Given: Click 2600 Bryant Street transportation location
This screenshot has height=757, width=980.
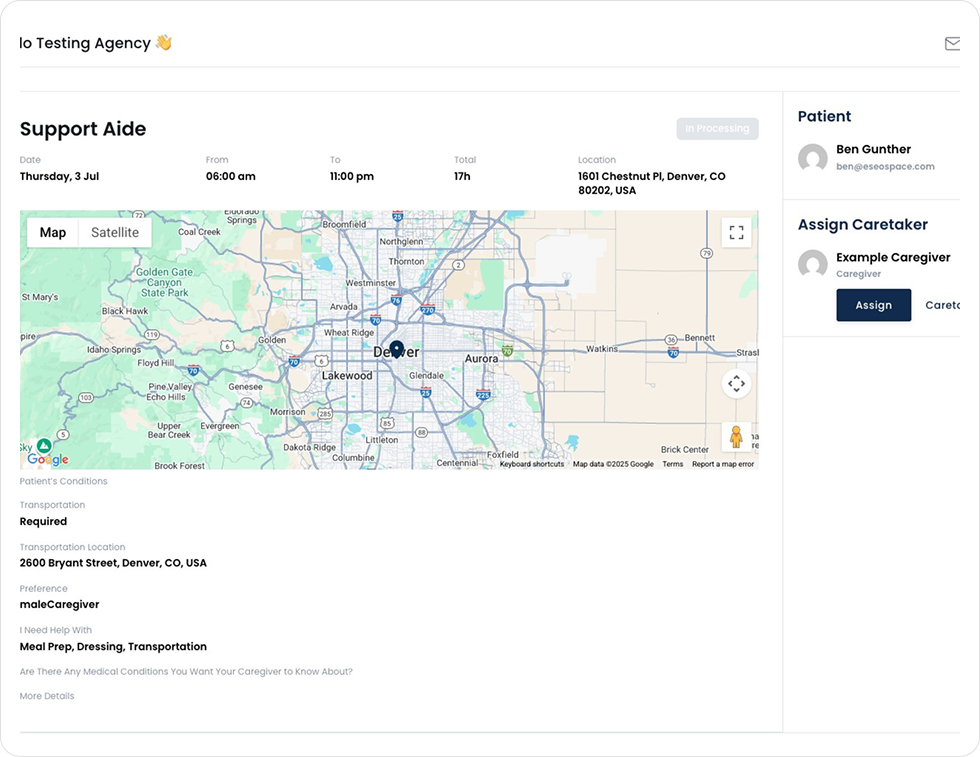Looking at the screenshot, I should 113,563.
